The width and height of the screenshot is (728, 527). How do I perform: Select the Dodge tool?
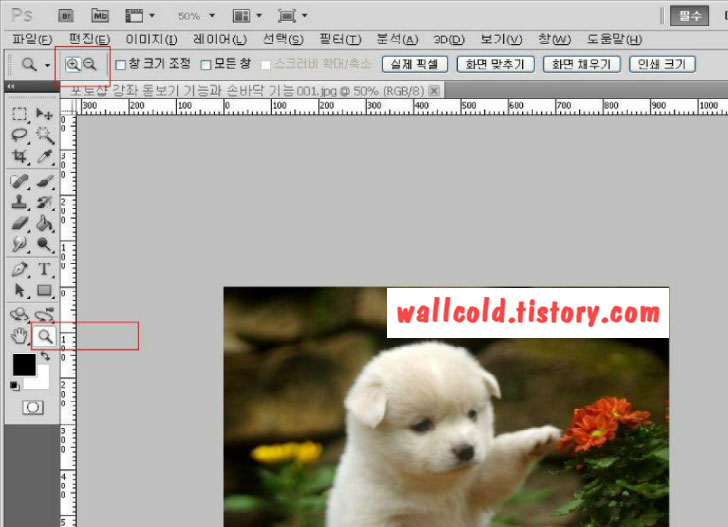click(x=45, y=244)
